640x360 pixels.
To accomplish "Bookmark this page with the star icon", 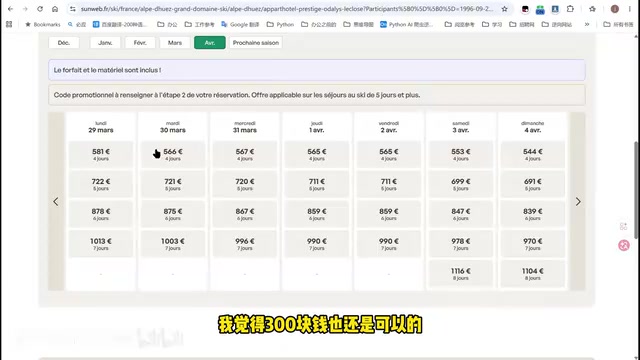I will (x=504, y=9).
